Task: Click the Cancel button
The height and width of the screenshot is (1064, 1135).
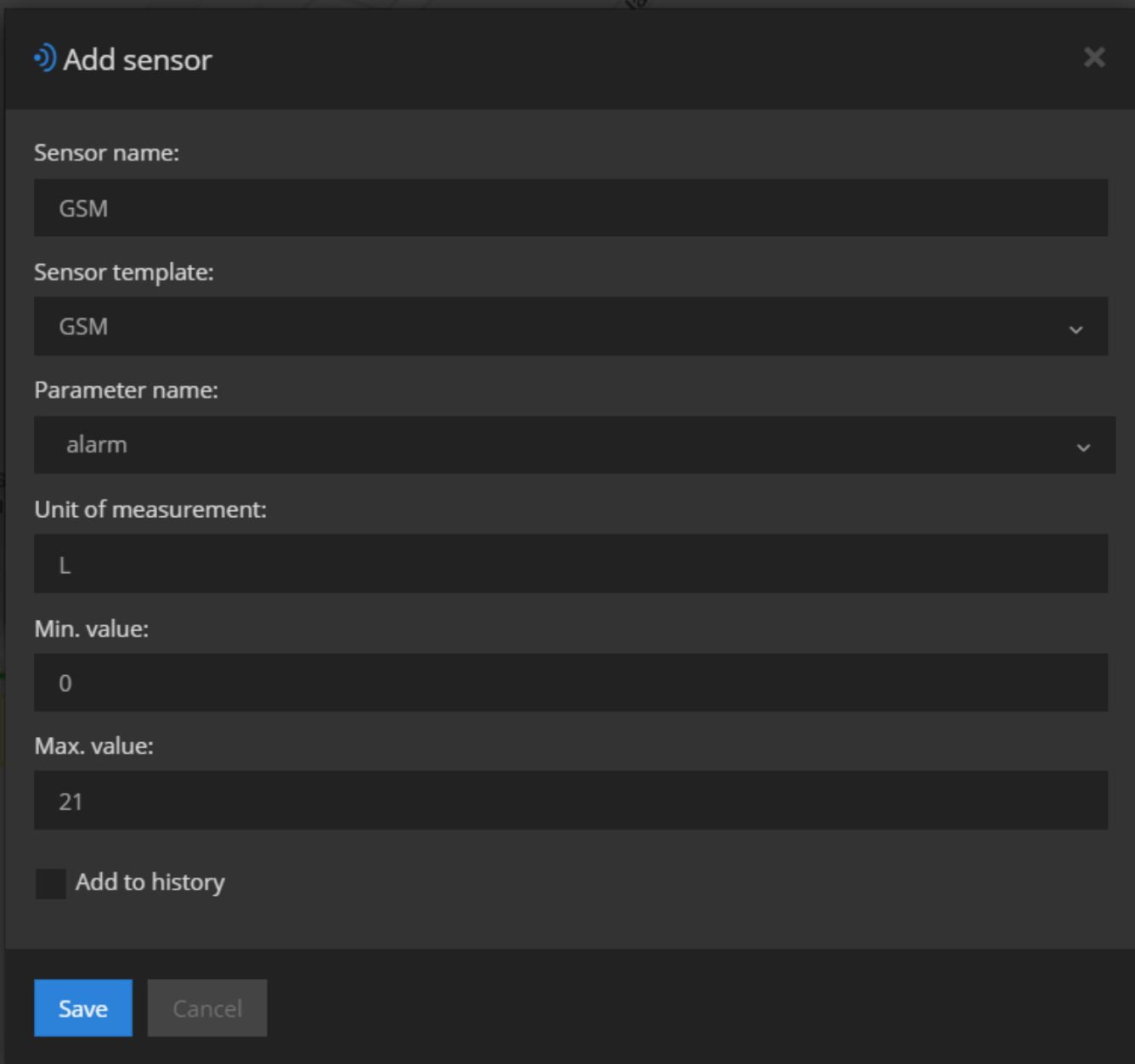Action: pos(207,1008)
